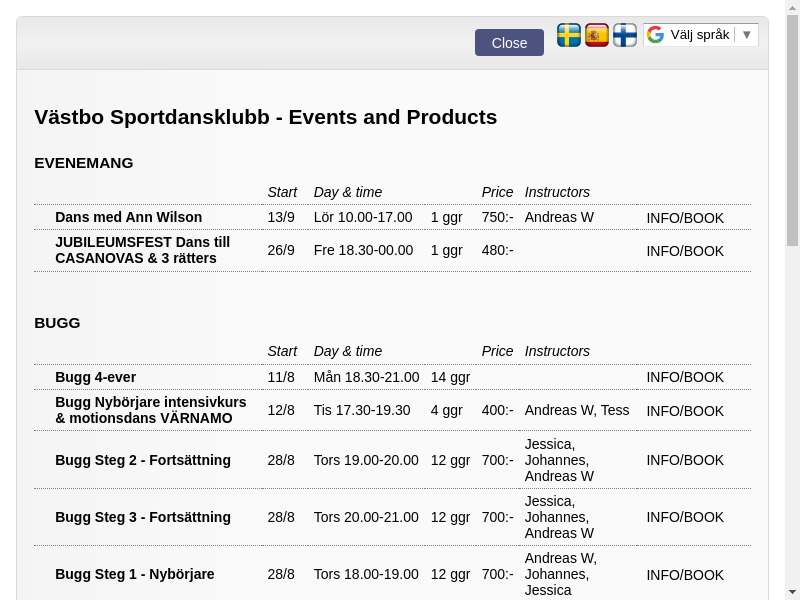
Task: Click the Swedish flag icon
Action: 568,35
